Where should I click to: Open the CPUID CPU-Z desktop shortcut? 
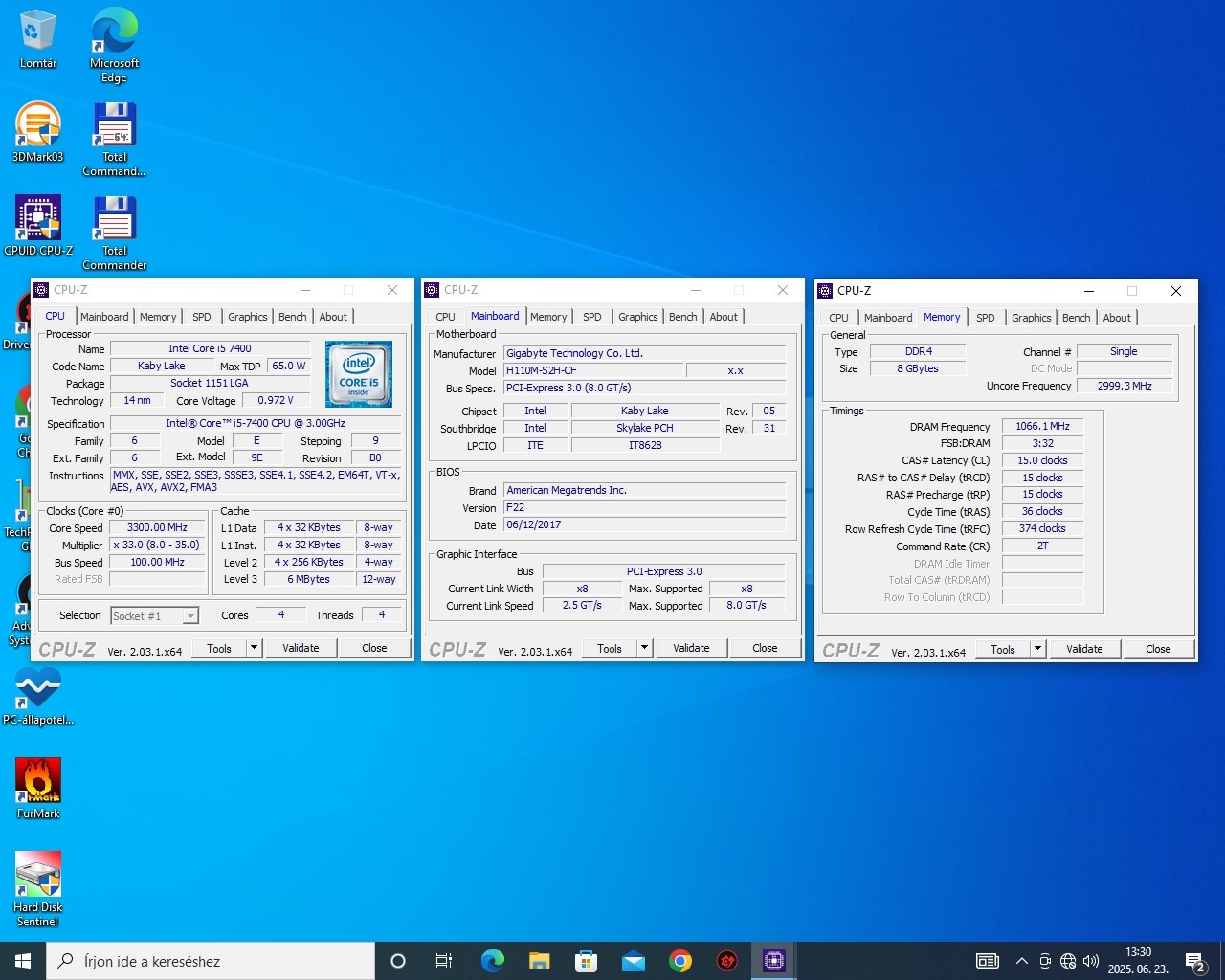38,226
